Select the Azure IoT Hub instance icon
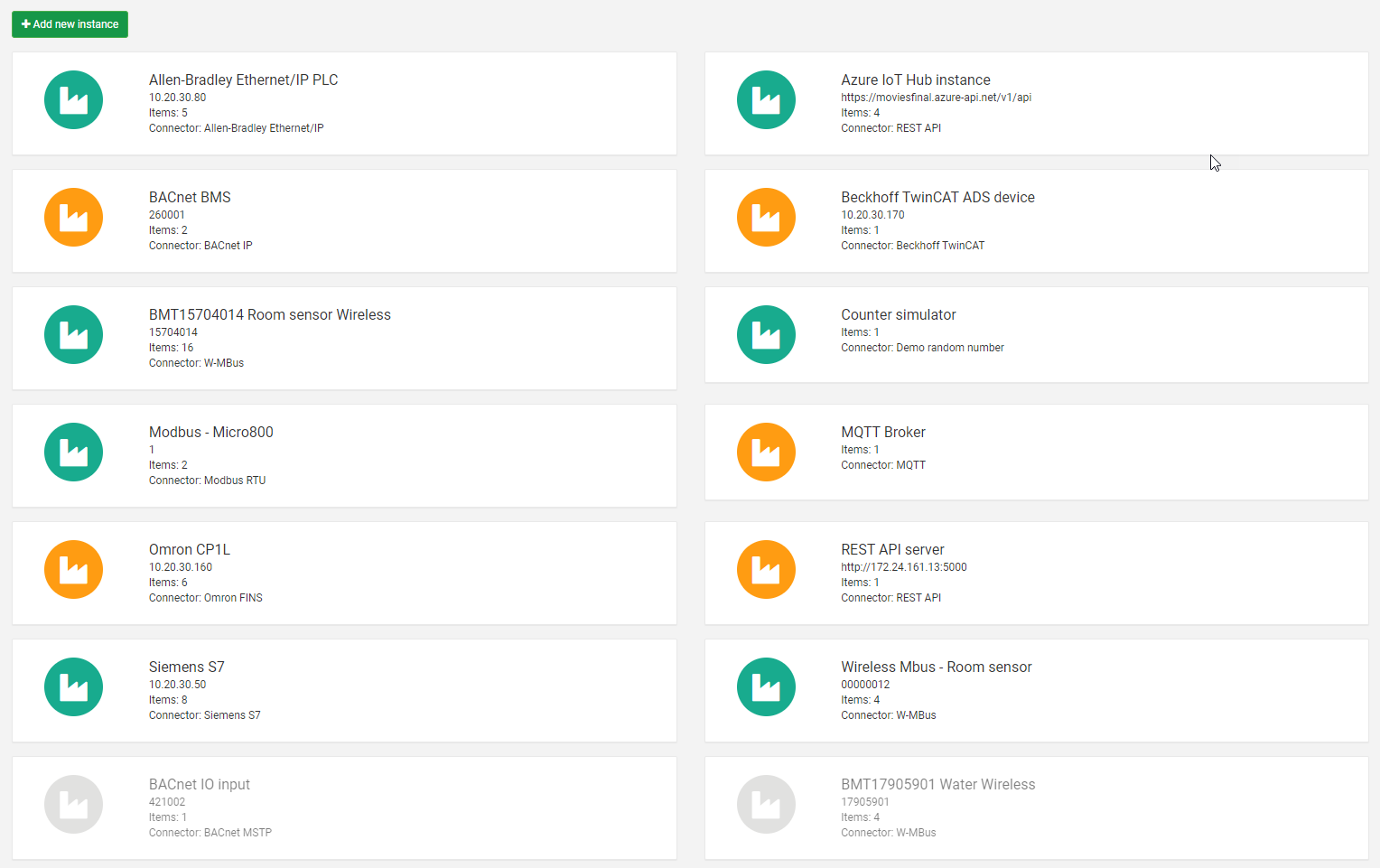Image resolution: width=1380 pixels, height=868 pixels. [x=766, y=99]
